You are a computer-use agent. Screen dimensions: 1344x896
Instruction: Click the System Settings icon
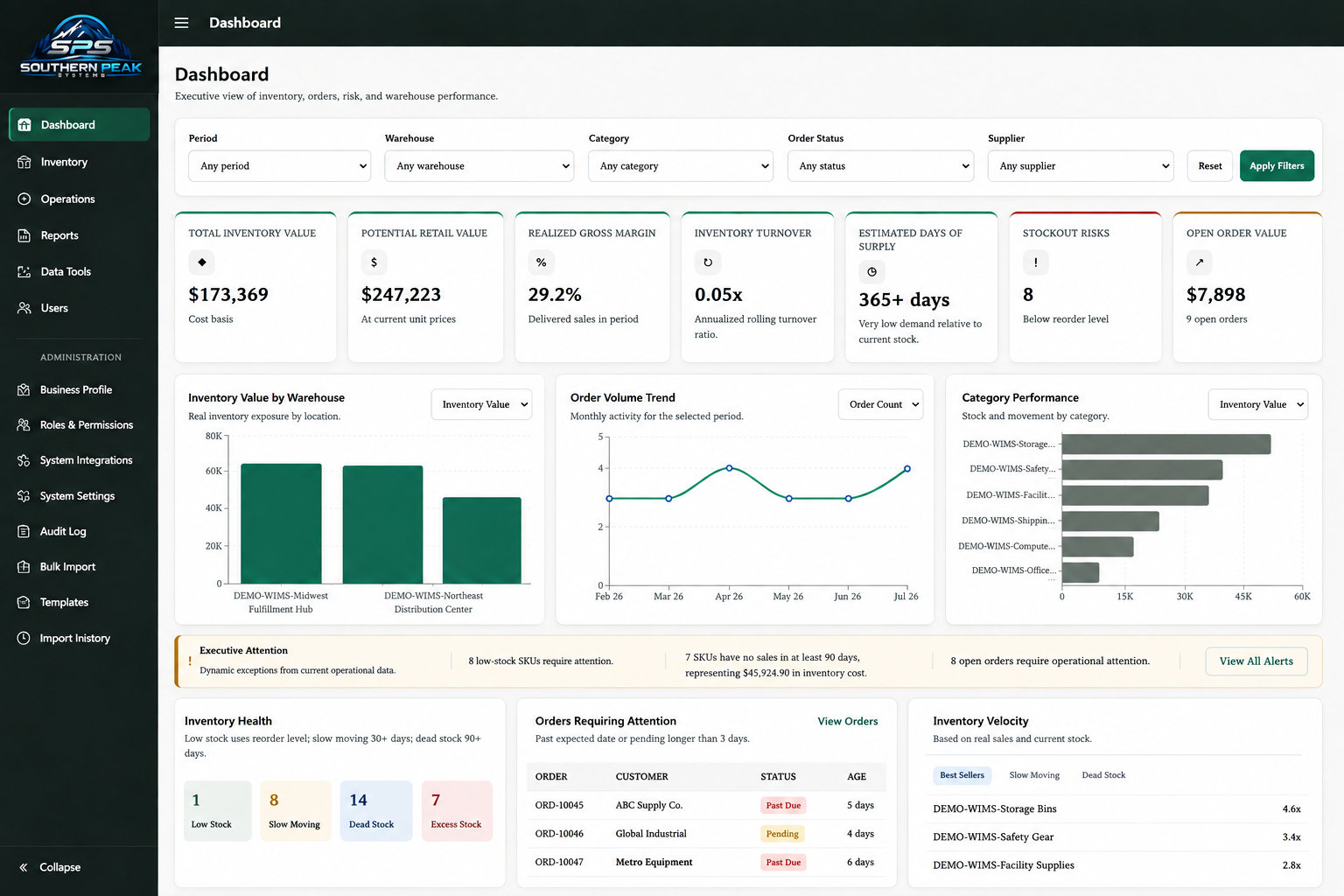24,496
